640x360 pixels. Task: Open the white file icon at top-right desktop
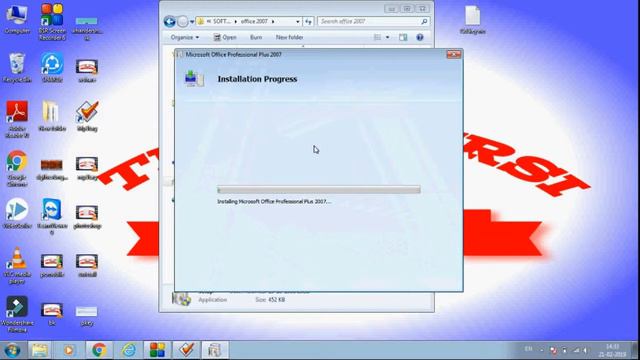tap(473, 20)
